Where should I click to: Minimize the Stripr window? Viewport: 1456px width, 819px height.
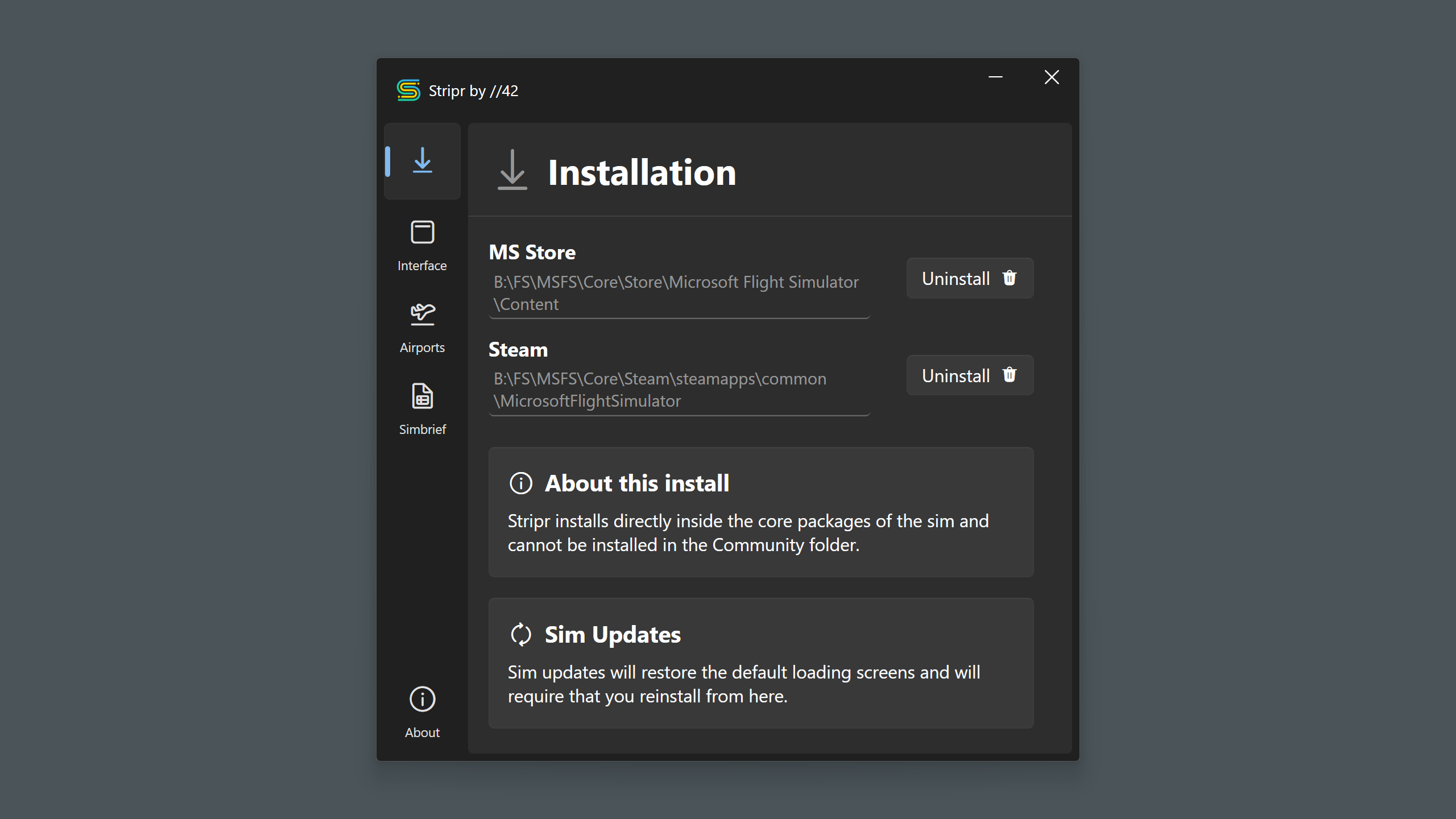coord(995,77)
